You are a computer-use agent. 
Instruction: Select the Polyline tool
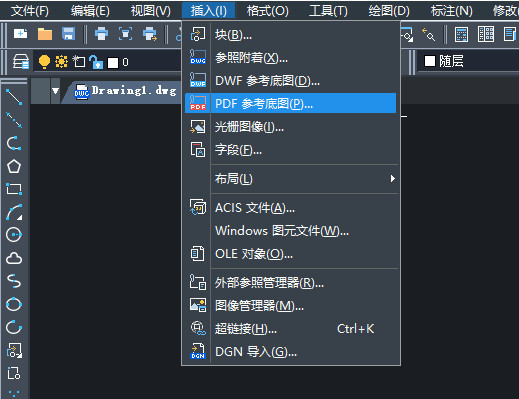(x=14, y=143)
